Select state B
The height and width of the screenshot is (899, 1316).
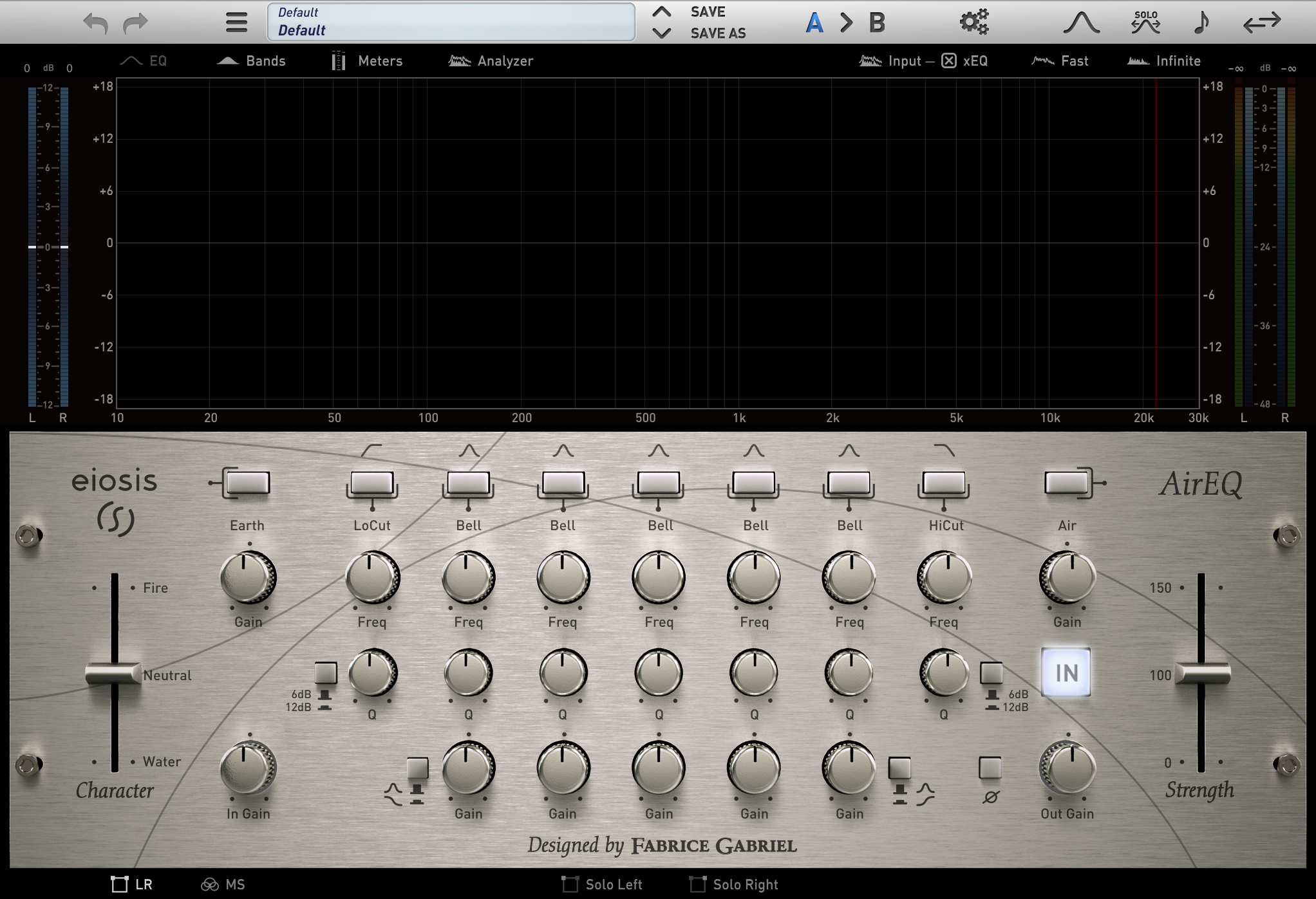pos(877,23)
